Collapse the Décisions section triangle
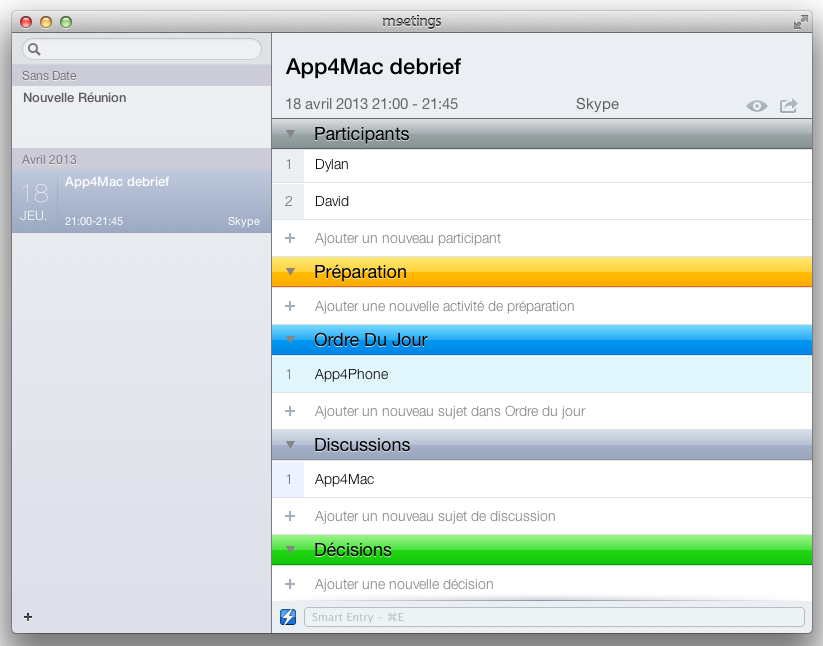The image size is (823, 646). 290,550
